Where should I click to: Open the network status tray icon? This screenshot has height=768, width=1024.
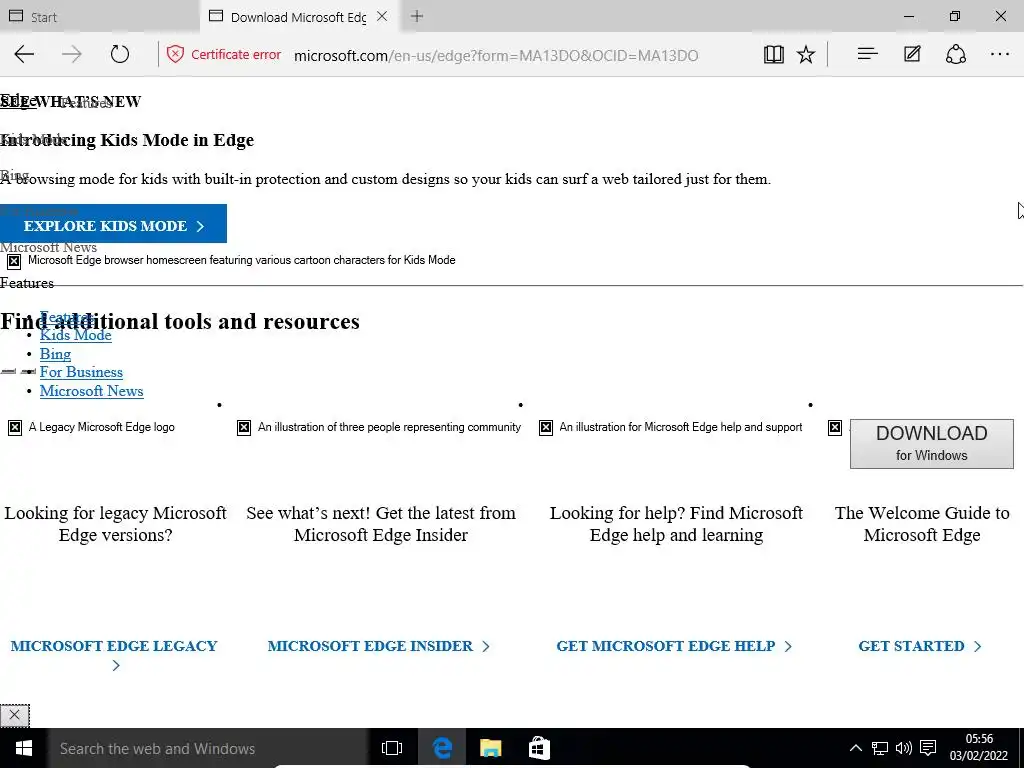tap(880, 748)
